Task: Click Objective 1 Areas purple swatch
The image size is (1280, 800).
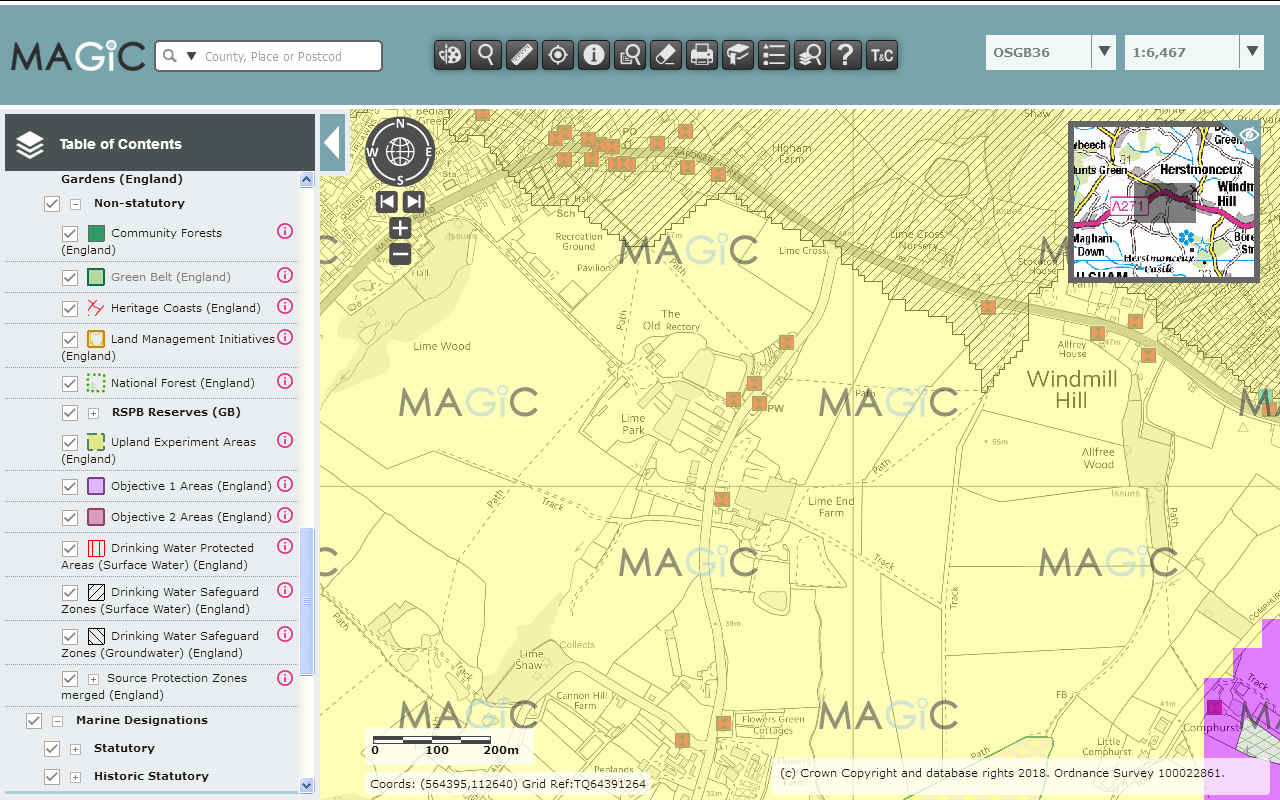Action: [x=96, y=486]
